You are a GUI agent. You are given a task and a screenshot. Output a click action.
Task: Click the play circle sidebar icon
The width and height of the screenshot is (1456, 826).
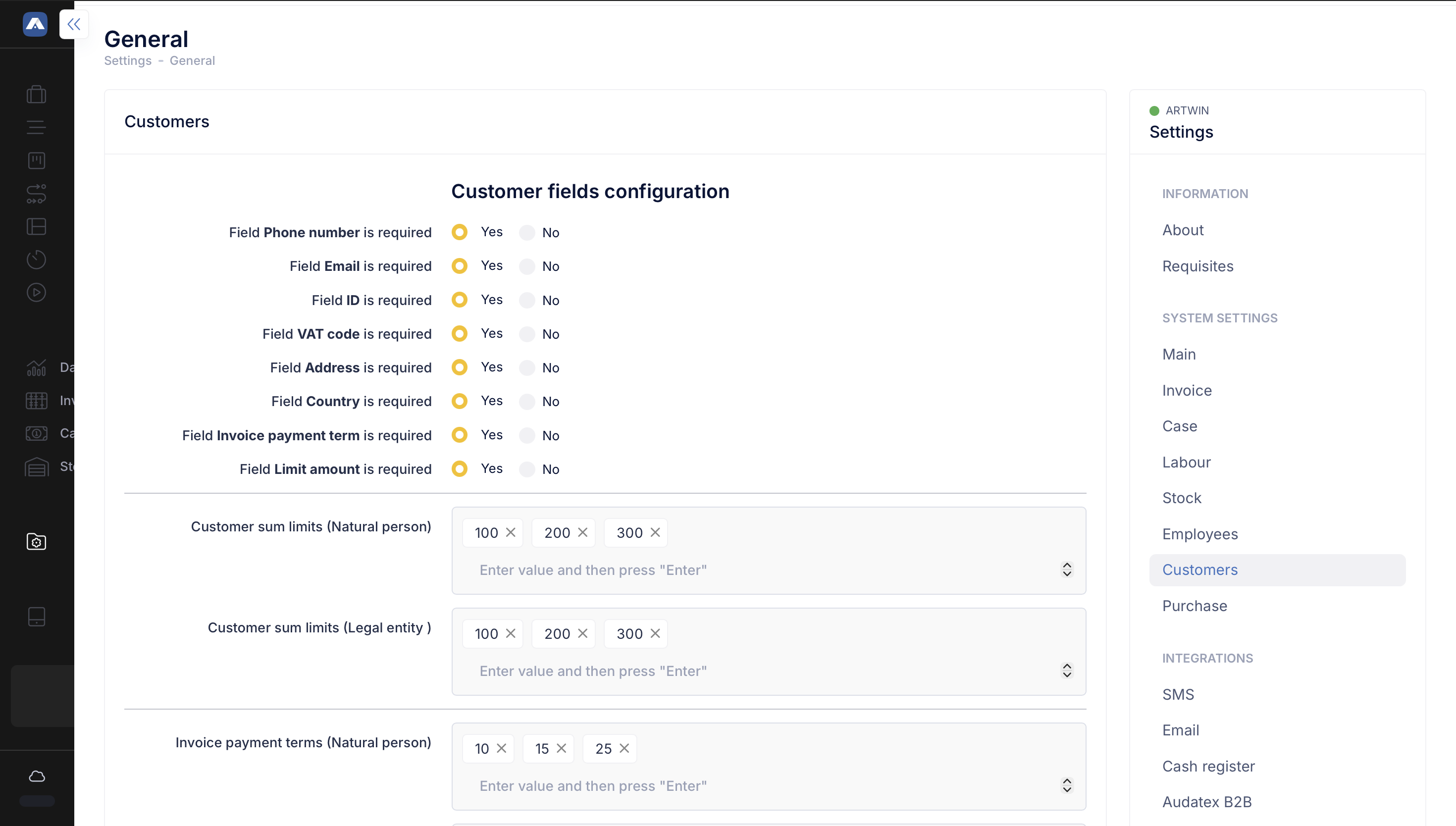pyautogui.click(x=36, y=292)
